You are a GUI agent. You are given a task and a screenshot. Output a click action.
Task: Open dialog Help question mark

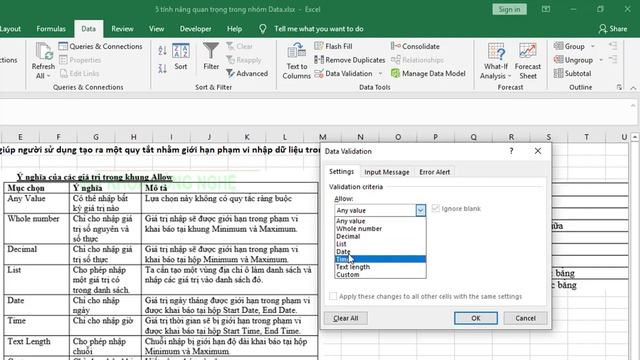(511, 151)
